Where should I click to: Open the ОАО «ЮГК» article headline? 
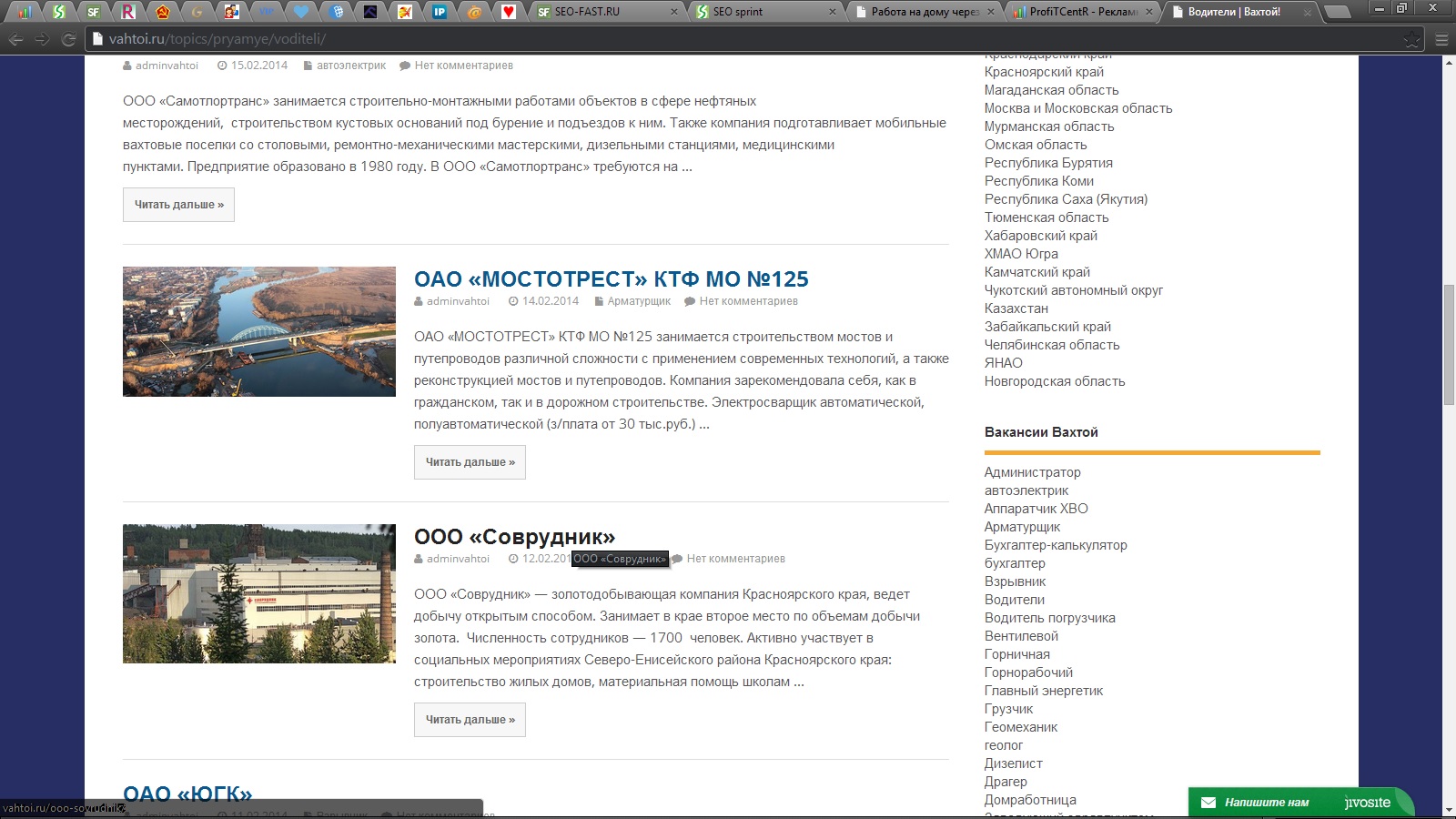(187, 794)
